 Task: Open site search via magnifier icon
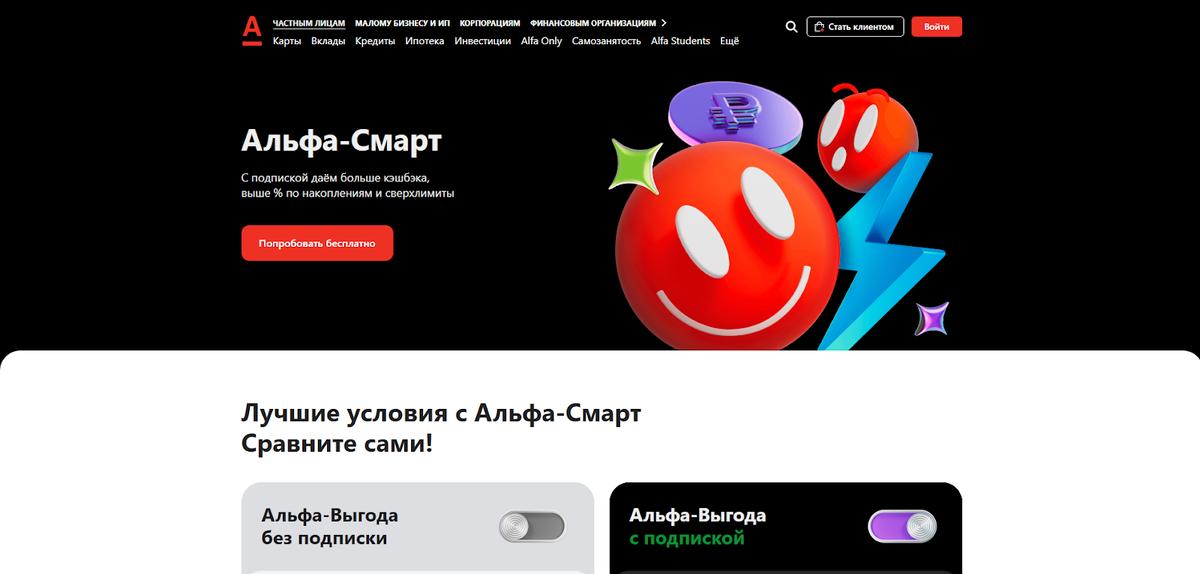pos(792,27)
